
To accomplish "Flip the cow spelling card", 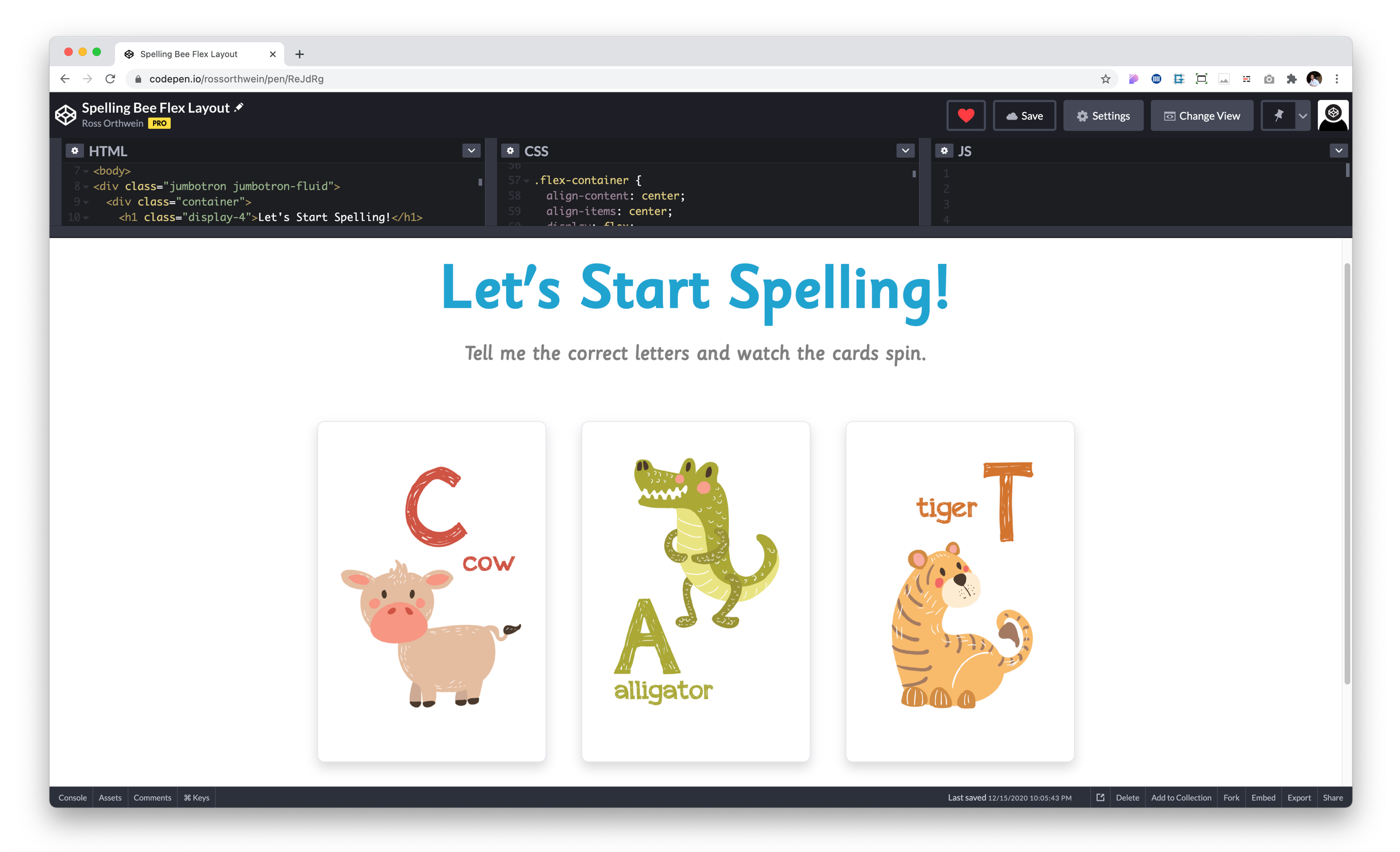I will click(x=431, y=591).
